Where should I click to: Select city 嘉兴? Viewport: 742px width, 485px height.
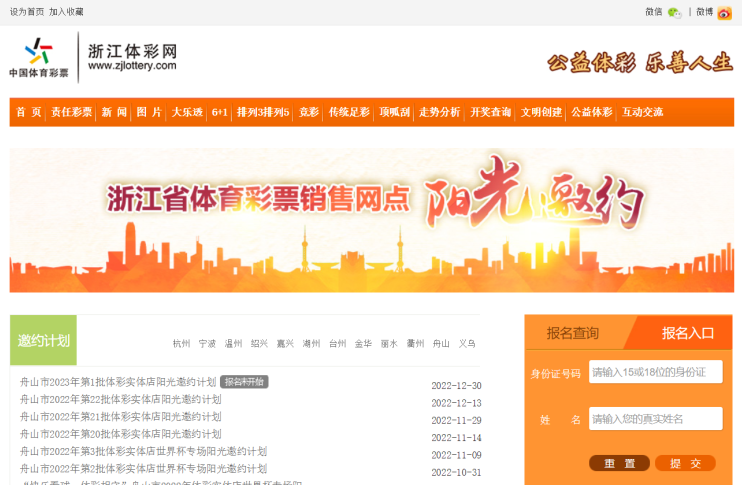[285, 344]
